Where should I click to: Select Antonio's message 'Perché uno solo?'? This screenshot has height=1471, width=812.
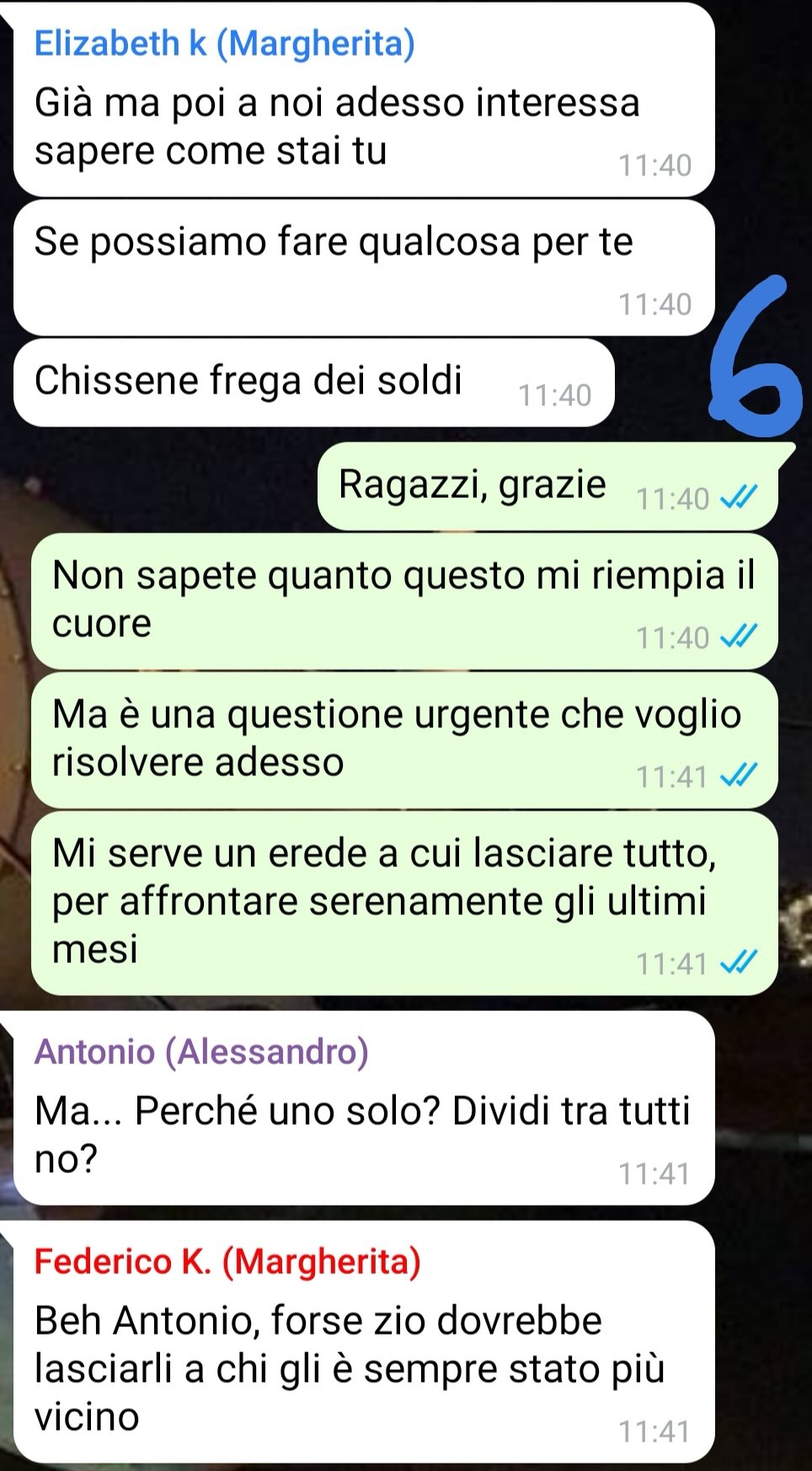pos(364,1108)
